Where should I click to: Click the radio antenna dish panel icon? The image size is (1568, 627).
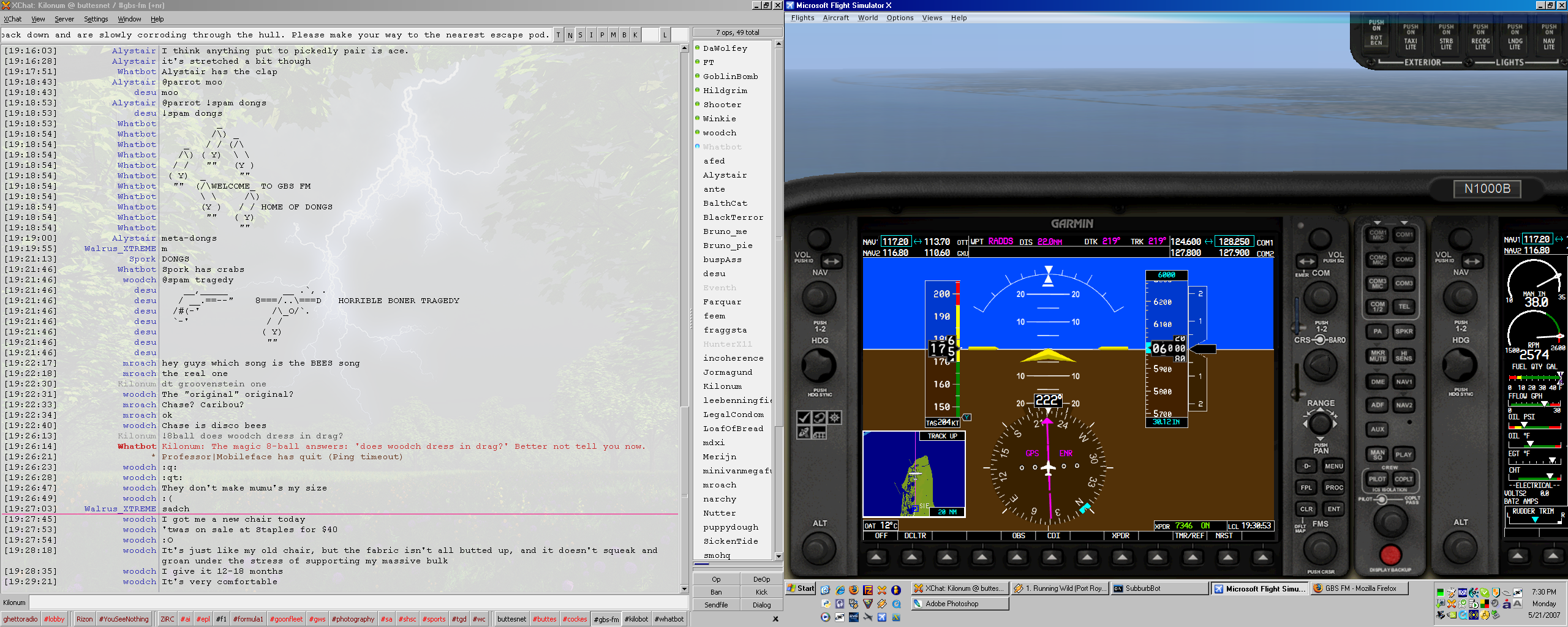804,432
